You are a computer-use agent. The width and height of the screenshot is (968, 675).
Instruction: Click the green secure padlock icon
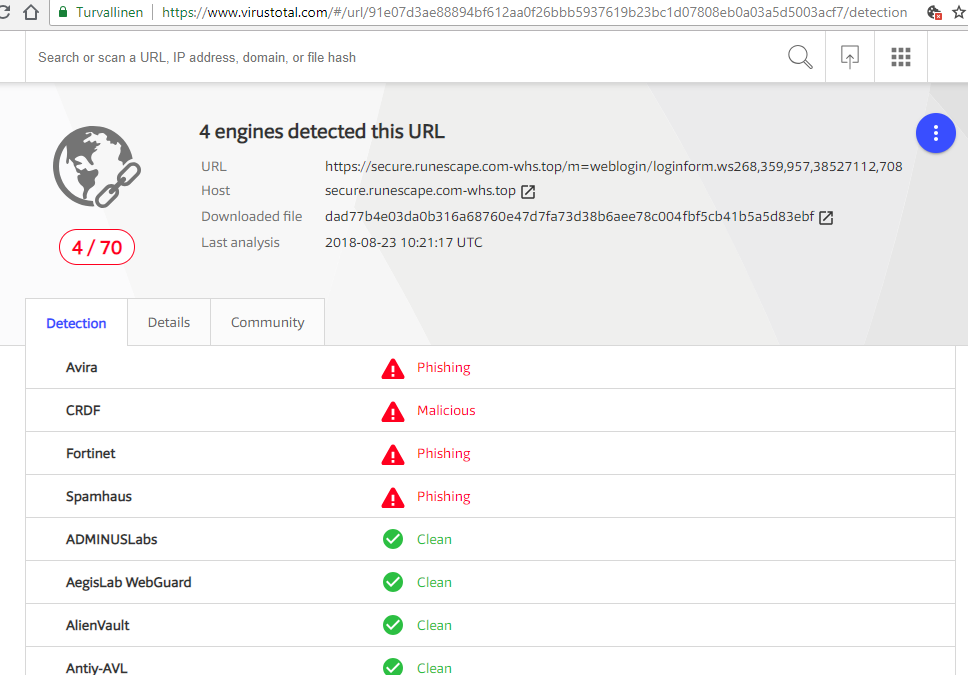pos(63,13)
